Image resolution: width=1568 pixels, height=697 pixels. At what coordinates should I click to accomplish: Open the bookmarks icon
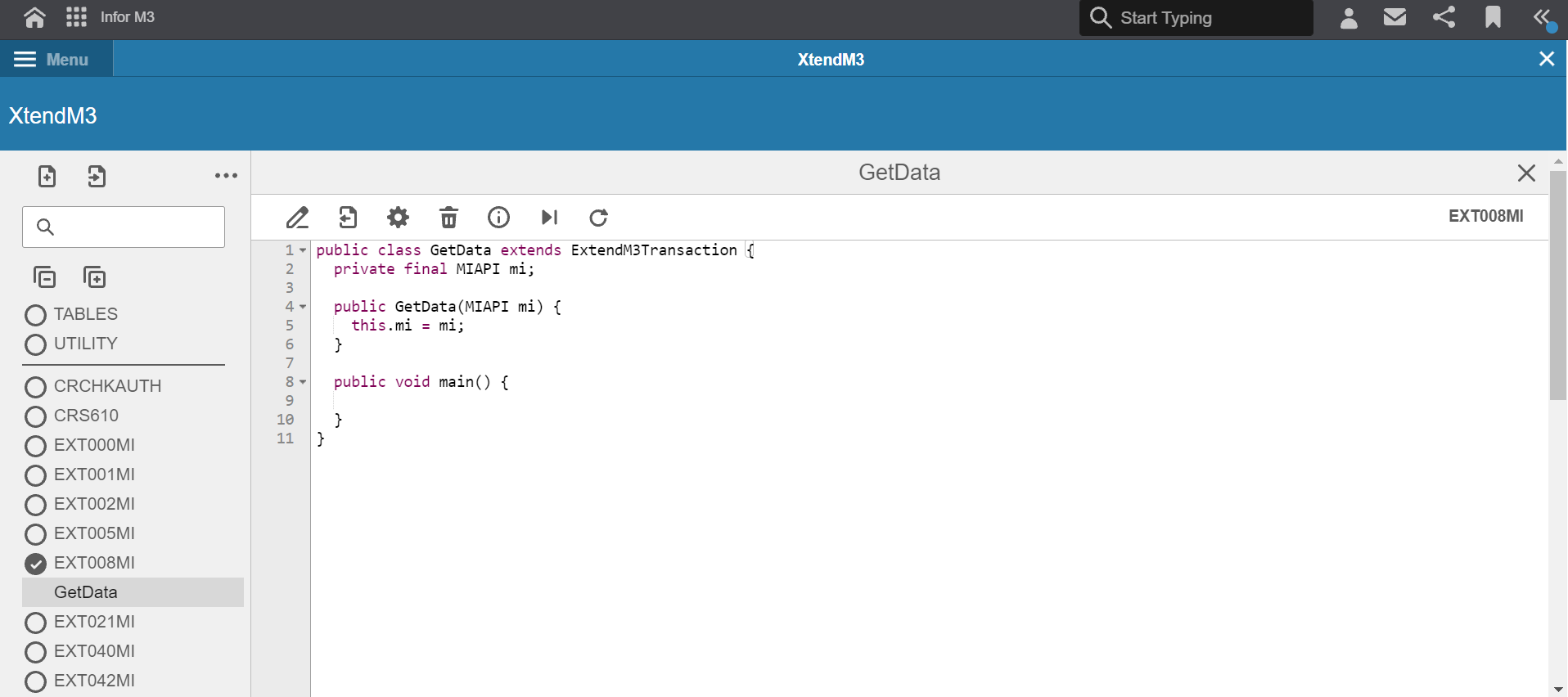pos(1493,17)
